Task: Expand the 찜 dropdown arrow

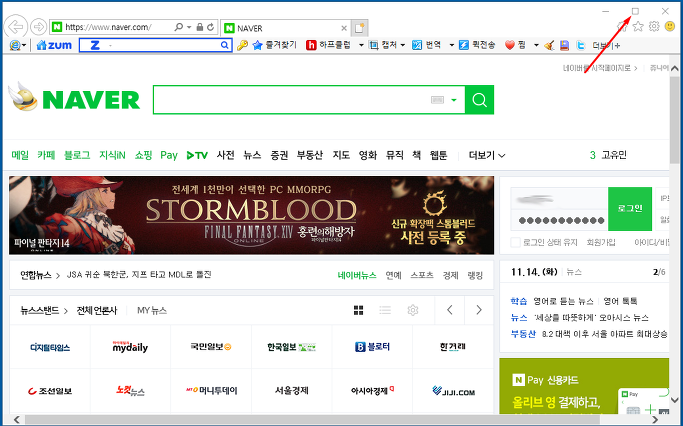Action: pyautogui.click(x=536, y=45)
